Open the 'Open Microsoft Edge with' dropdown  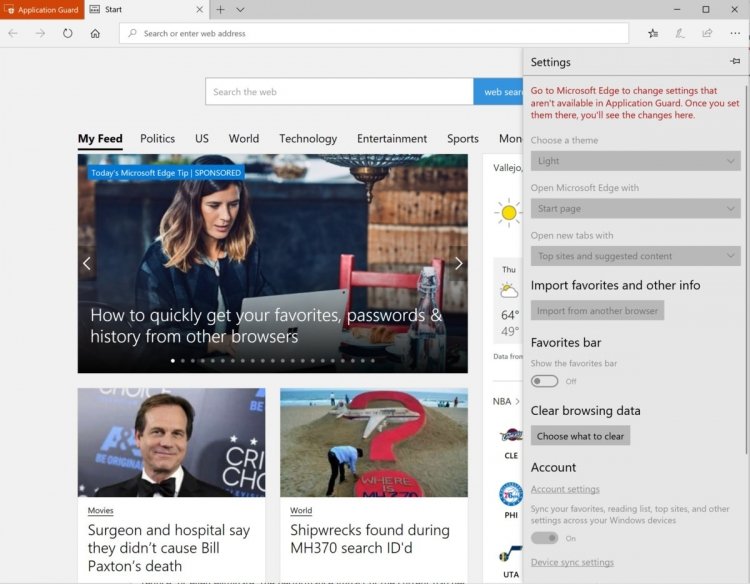pyautogui.click(x=636, y=209)
